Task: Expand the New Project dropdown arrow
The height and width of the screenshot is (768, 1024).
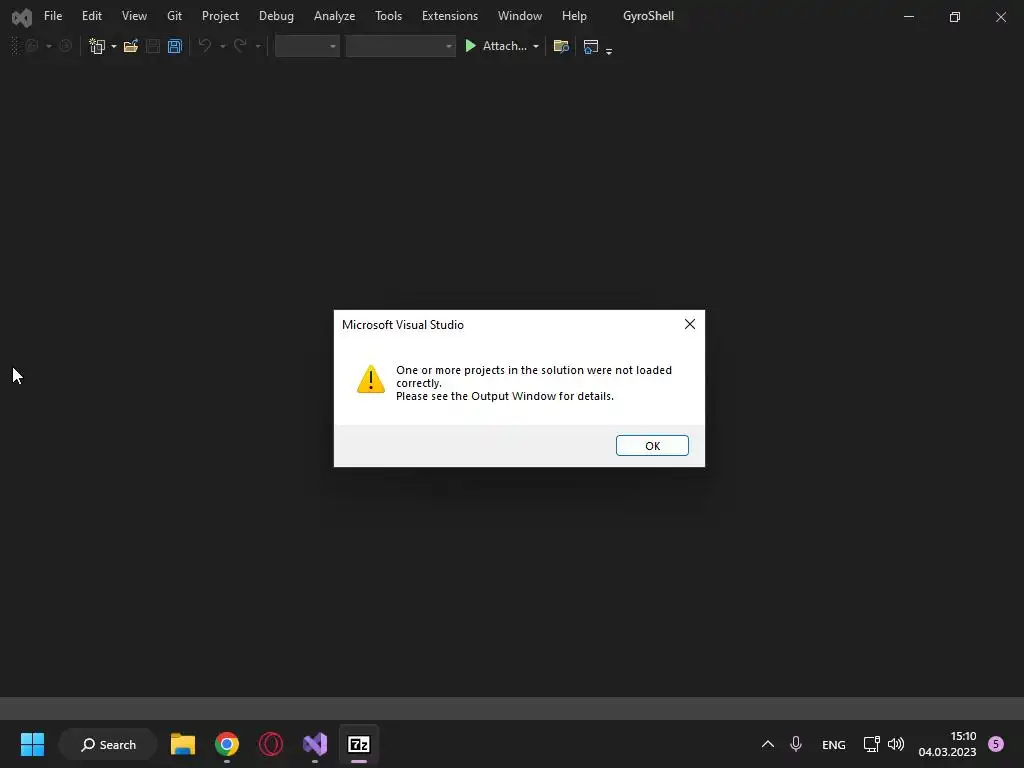Action: click(114, 46)
